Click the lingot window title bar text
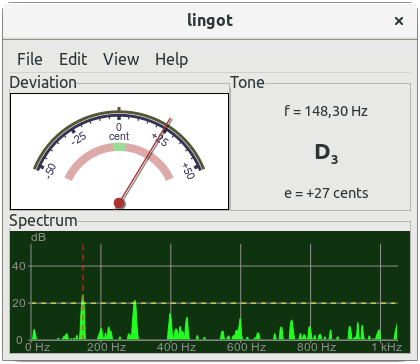 click(x=210, y=21)
